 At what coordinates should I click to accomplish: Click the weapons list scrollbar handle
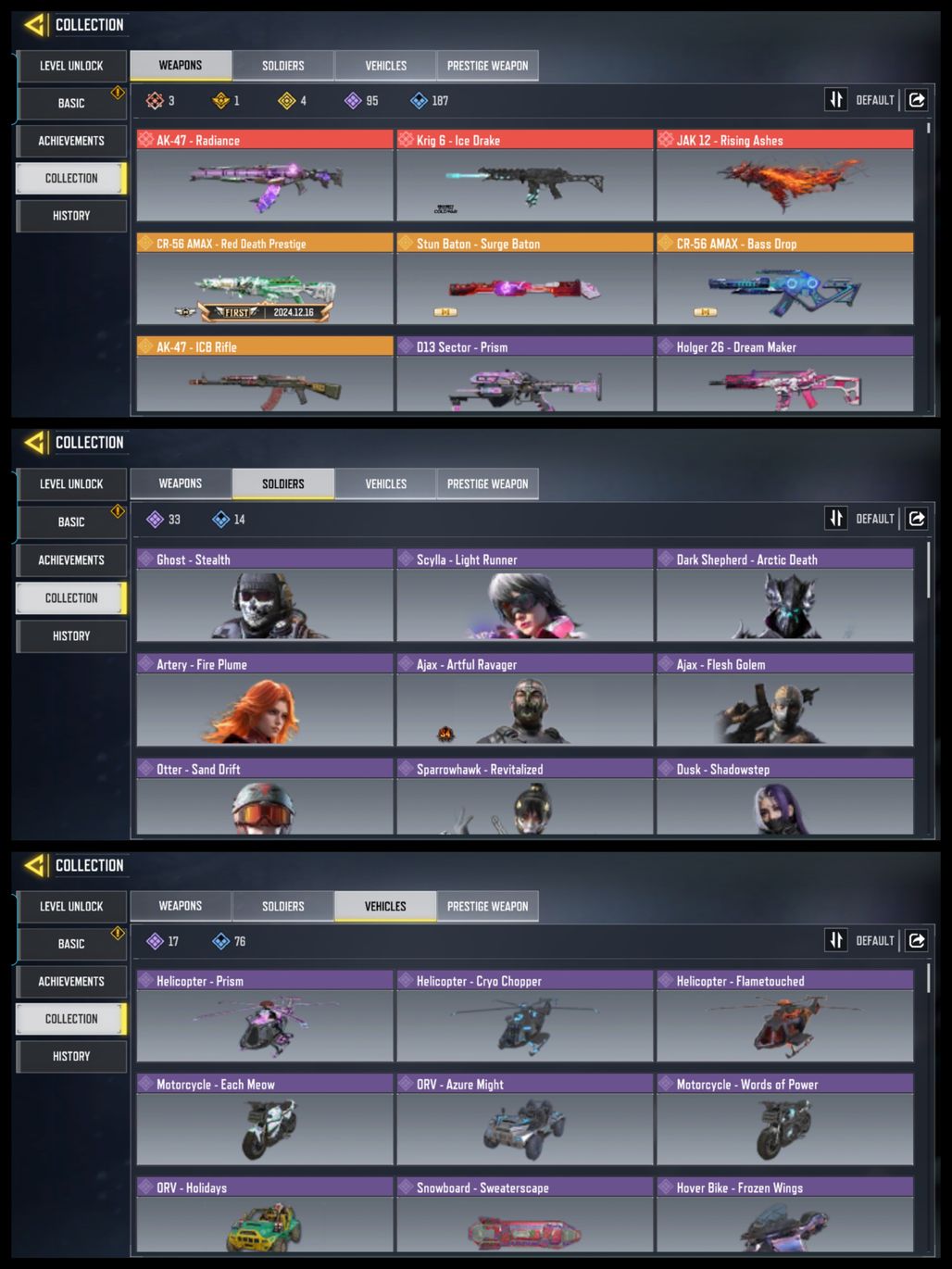(929, 128)
